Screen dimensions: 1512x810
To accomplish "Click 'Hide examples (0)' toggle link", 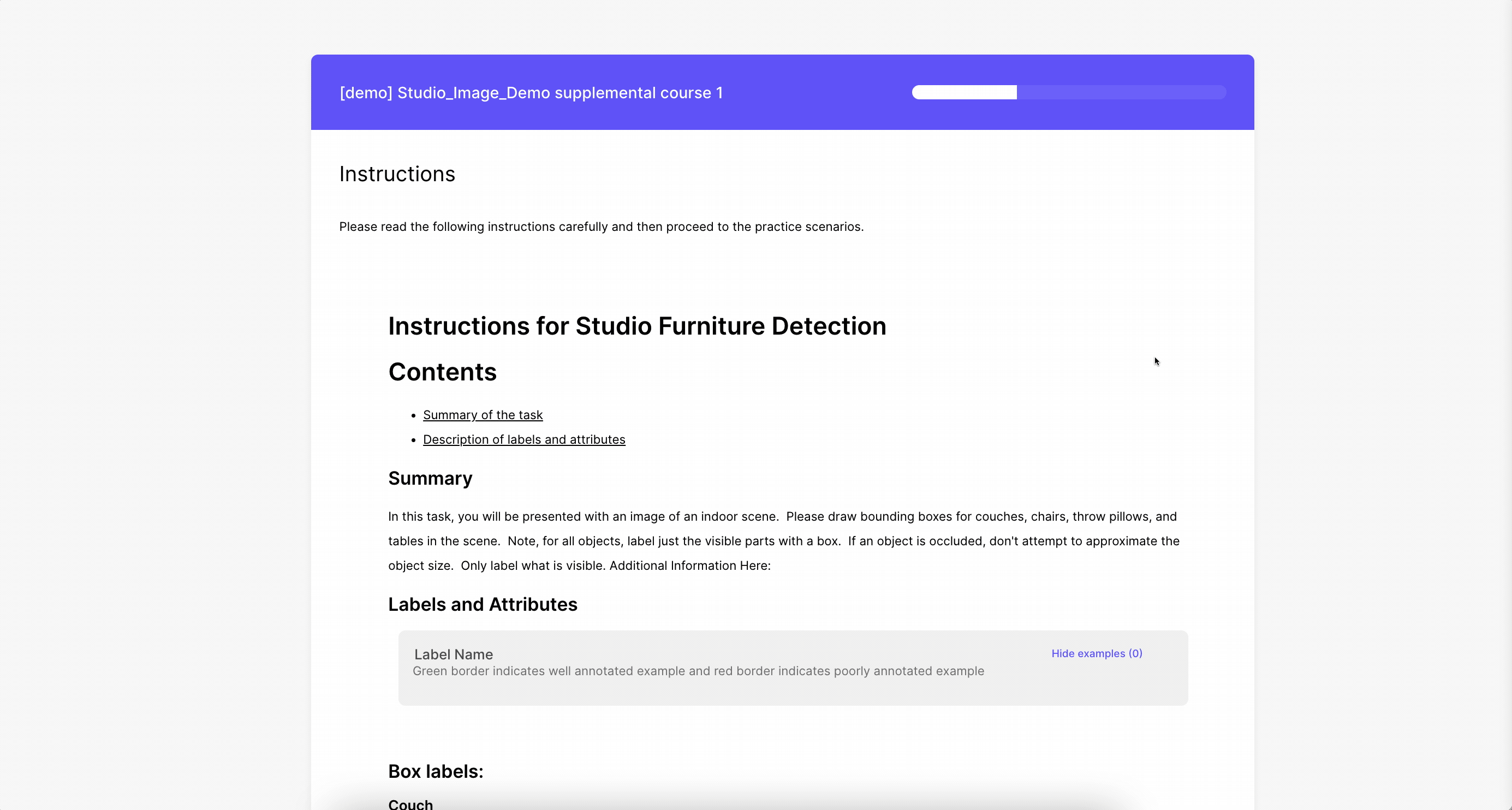I will tap(1096, 653).
